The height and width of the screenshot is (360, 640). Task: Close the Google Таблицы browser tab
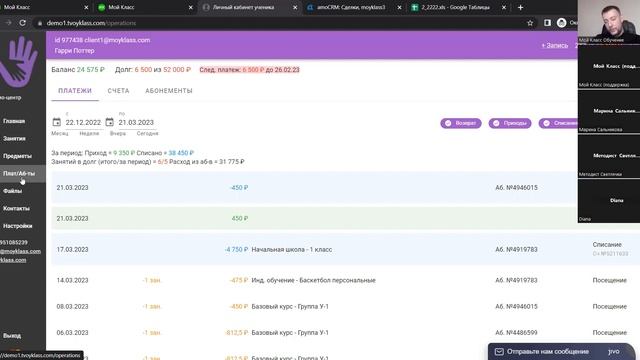[x=504, y=7]
